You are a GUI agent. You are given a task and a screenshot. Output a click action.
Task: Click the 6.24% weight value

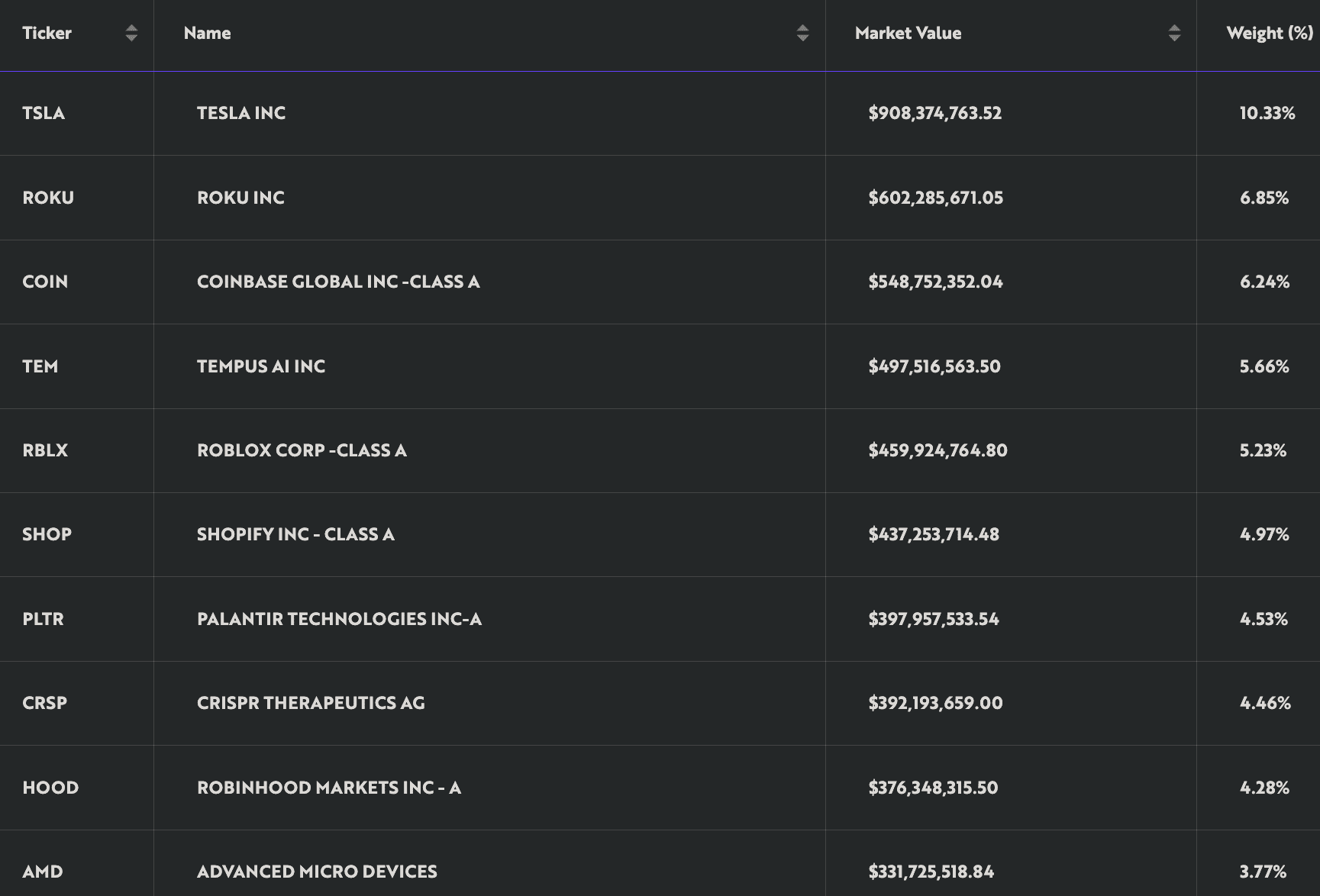pyautogui.click(x=1265, y=282)
